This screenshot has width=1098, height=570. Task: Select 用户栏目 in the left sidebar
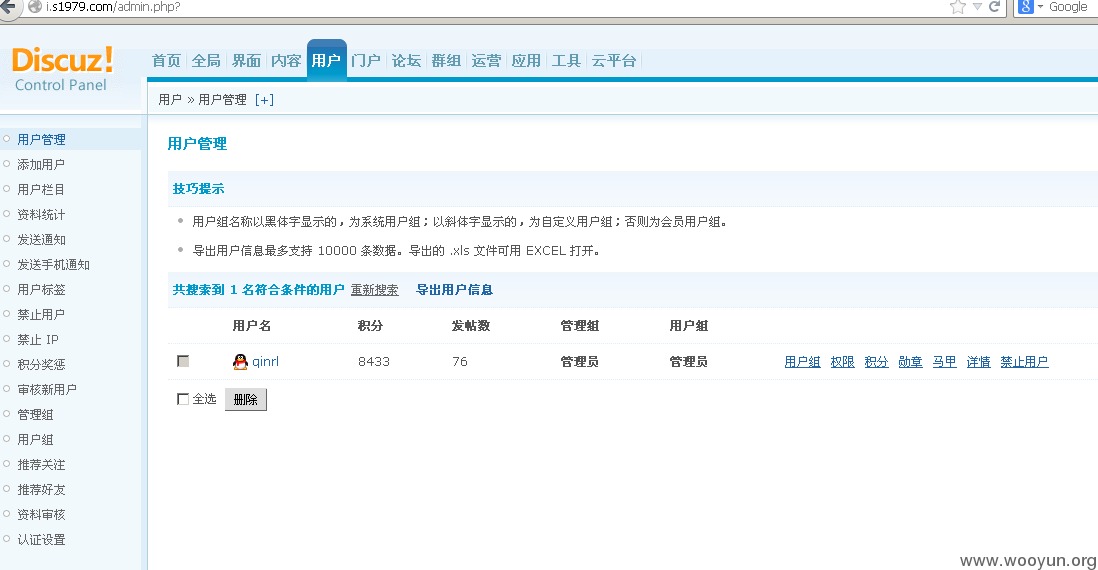pos(41,190)
